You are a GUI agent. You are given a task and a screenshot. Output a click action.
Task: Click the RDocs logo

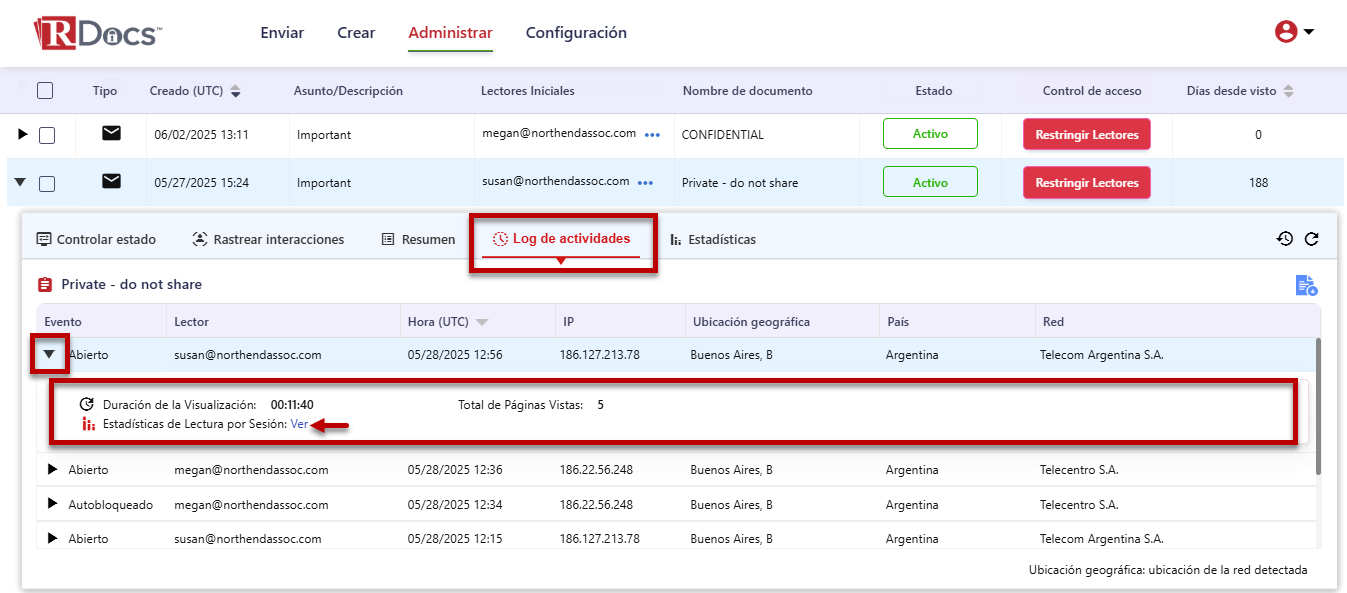96,33
